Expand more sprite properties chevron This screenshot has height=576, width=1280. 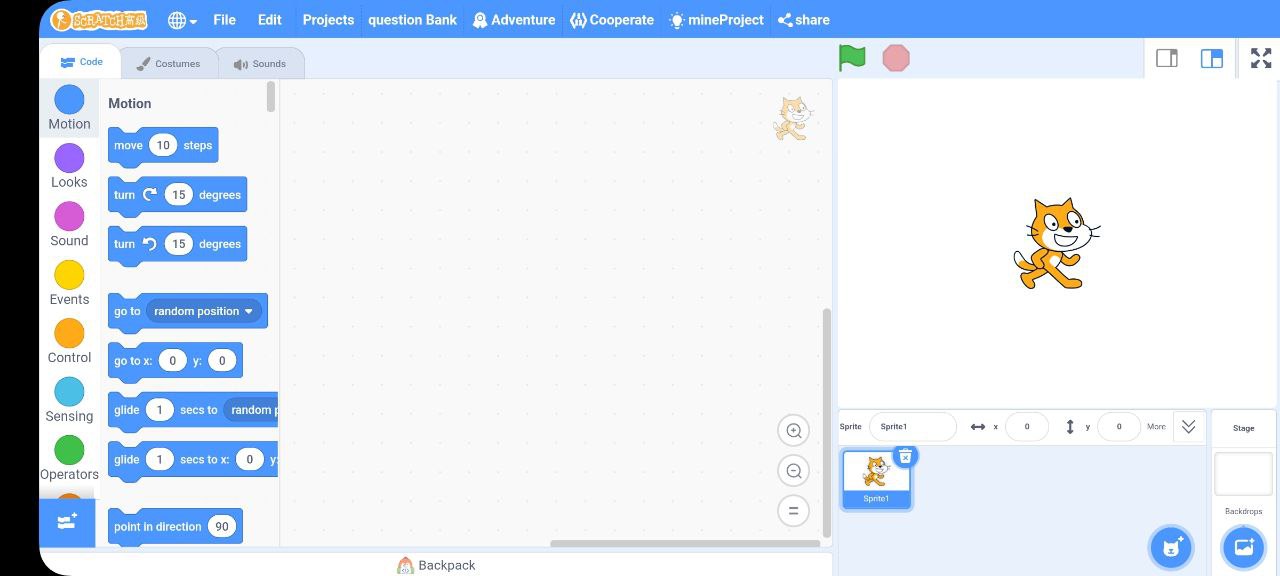[x=1188, y=426]
